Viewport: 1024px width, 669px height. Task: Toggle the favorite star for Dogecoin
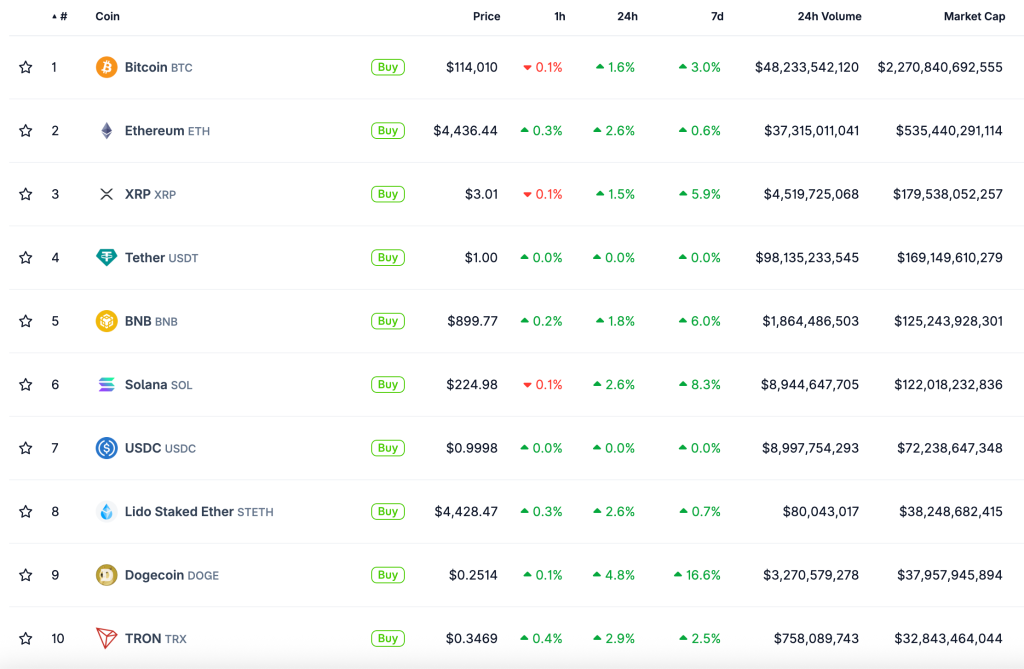click(x=26, y=575)
